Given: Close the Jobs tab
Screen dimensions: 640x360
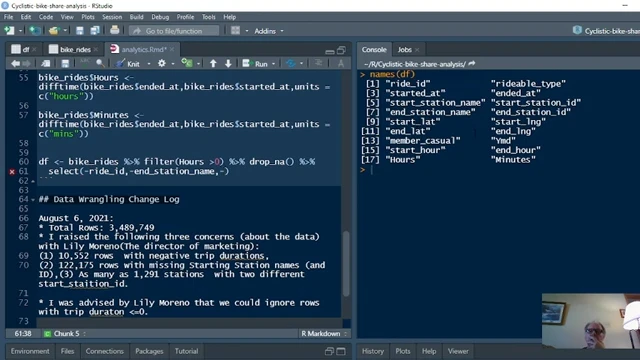Looking at the screenshot, I should 417,50.
